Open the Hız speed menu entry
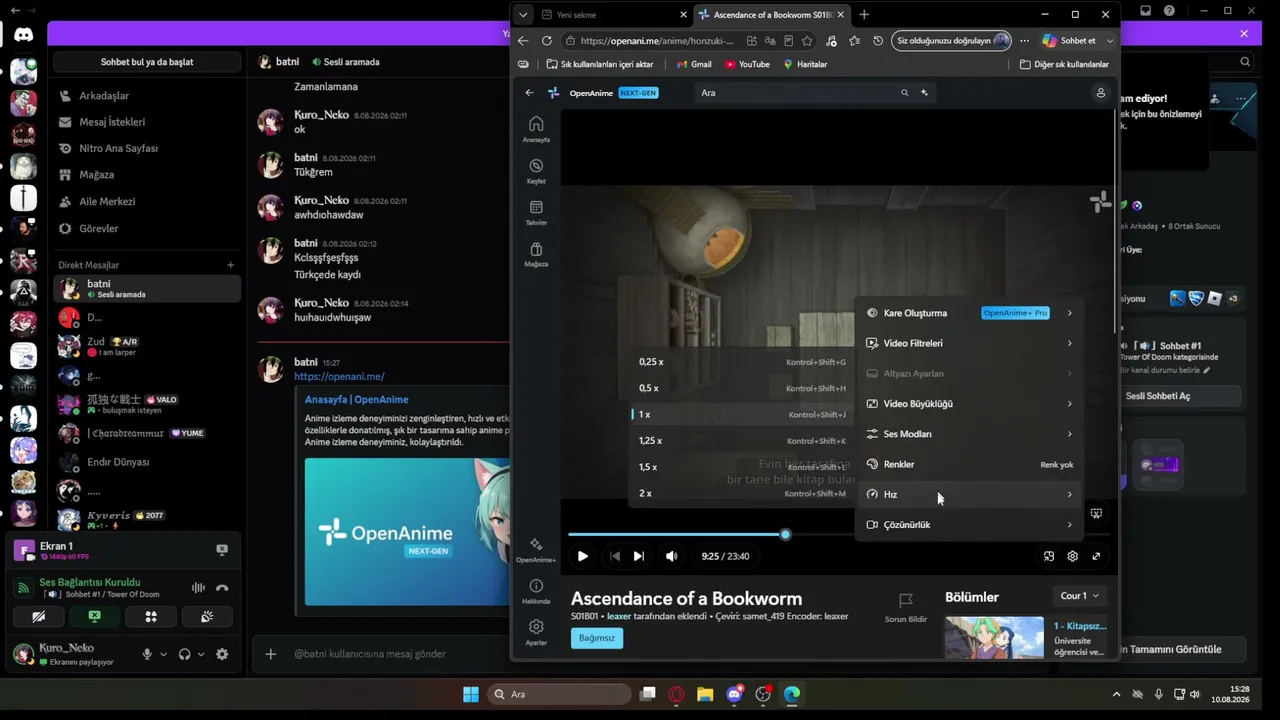The width and height of the screenshot is (1280, 720). [969, 495]
